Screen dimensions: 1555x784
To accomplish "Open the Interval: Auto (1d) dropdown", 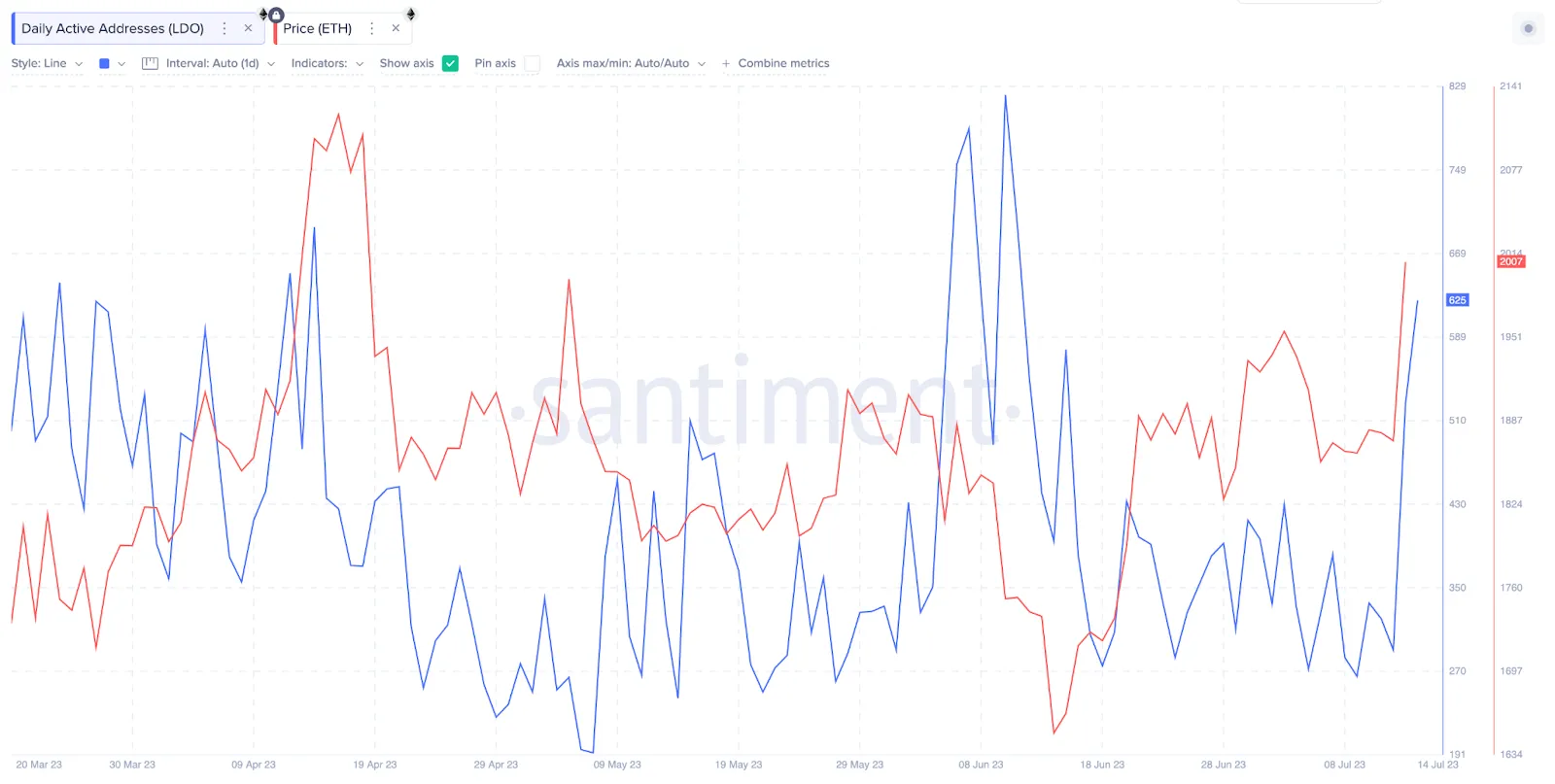I will 220,63.
